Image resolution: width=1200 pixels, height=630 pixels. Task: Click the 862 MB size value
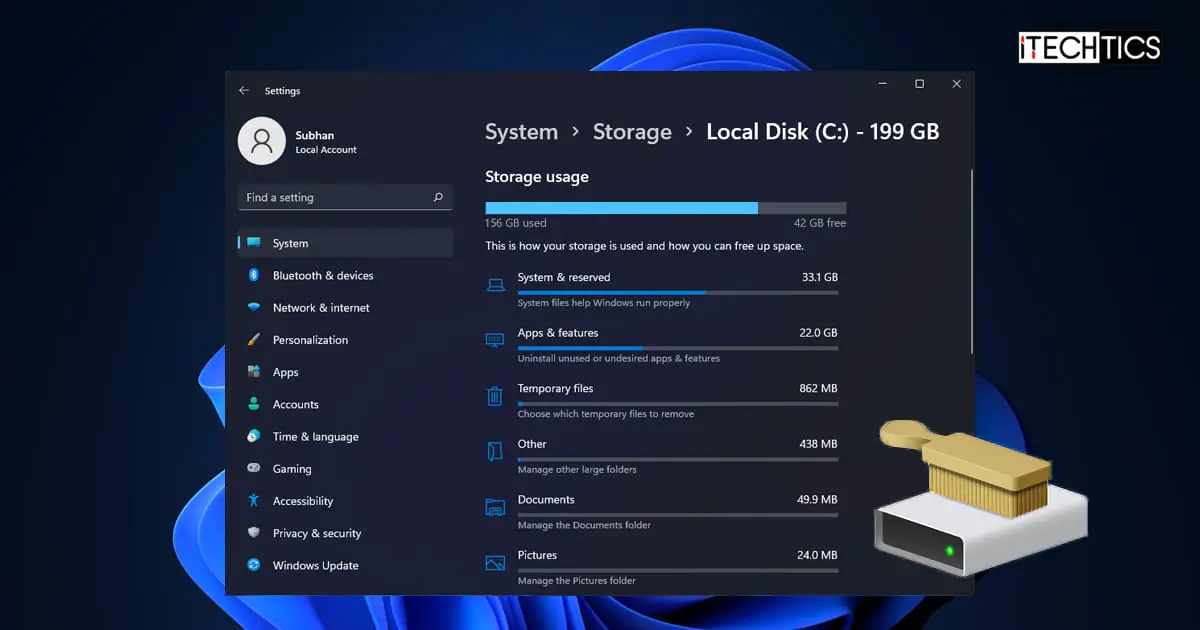pyautogui.click(x=819, y=388)
